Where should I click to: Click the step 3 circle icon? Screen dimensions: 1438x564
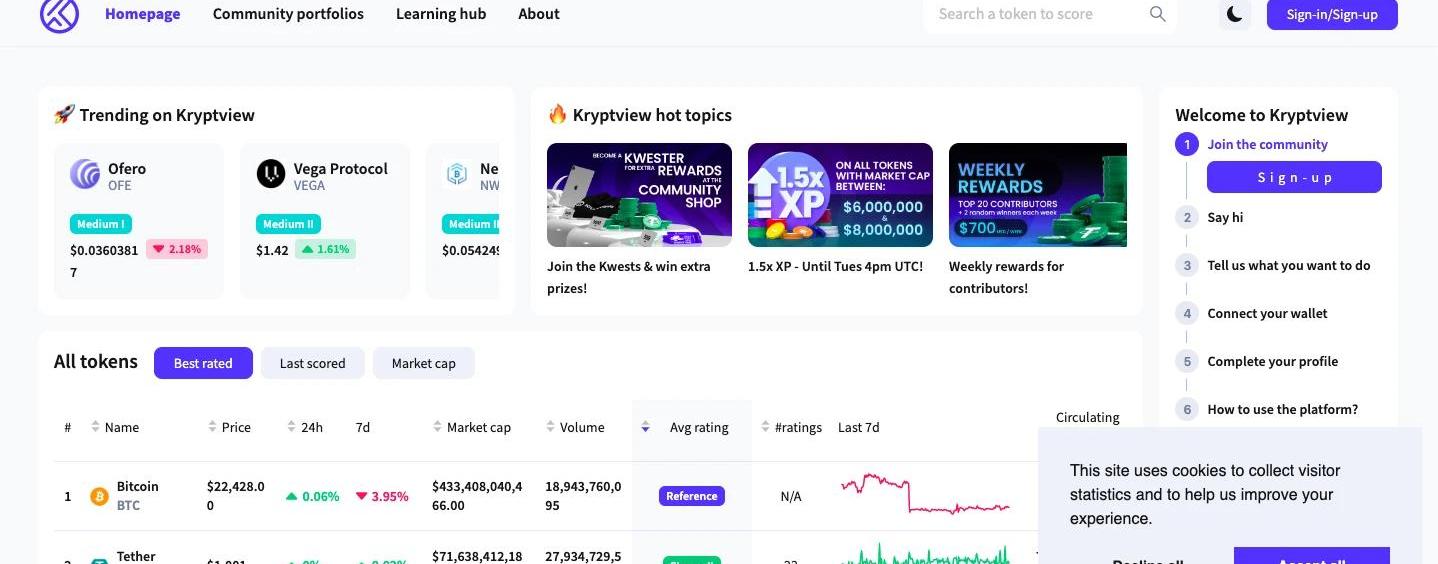[x=1187, y=265]
